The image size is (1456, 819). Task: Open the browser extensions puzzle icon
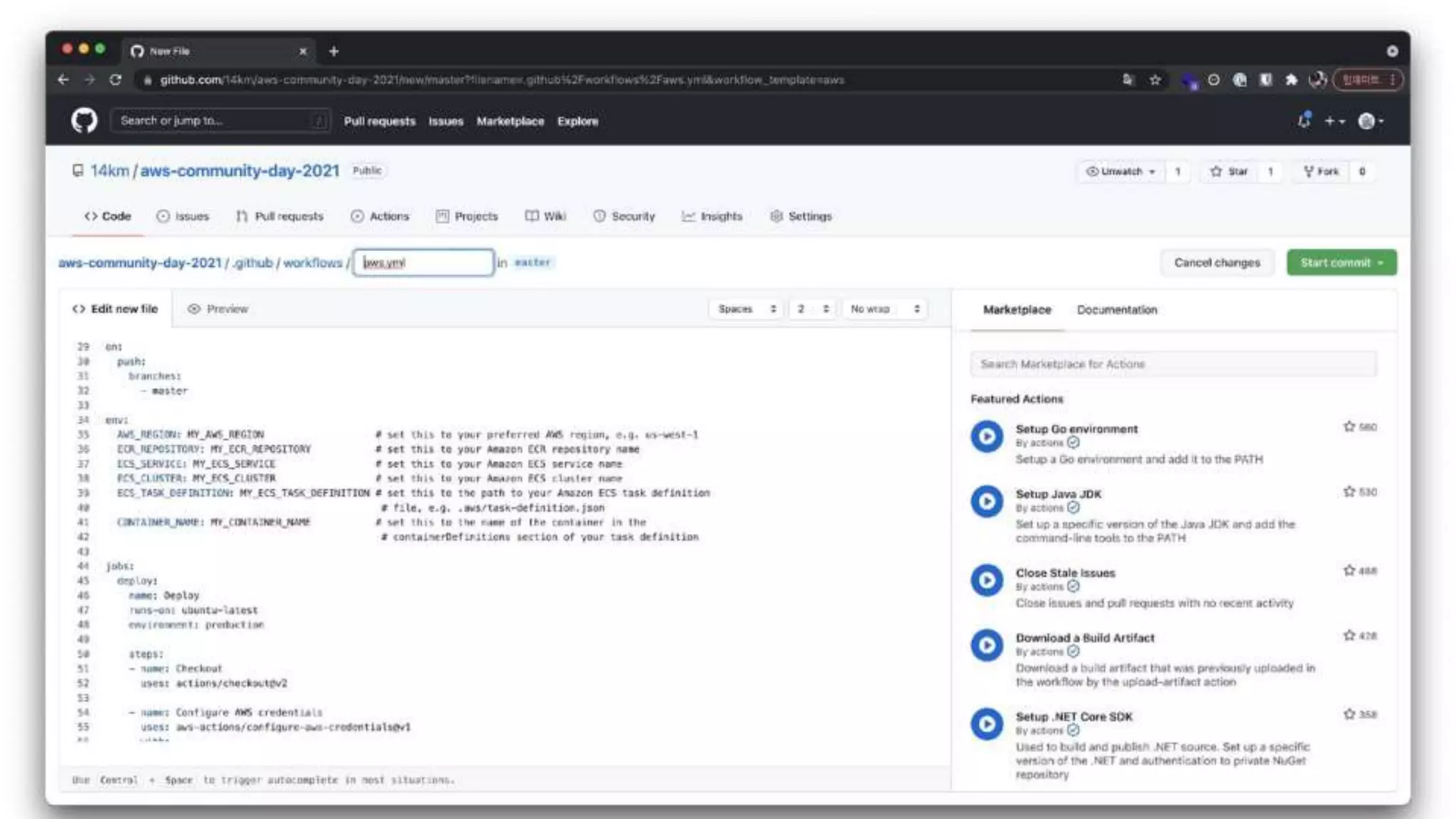(1292, 80)
